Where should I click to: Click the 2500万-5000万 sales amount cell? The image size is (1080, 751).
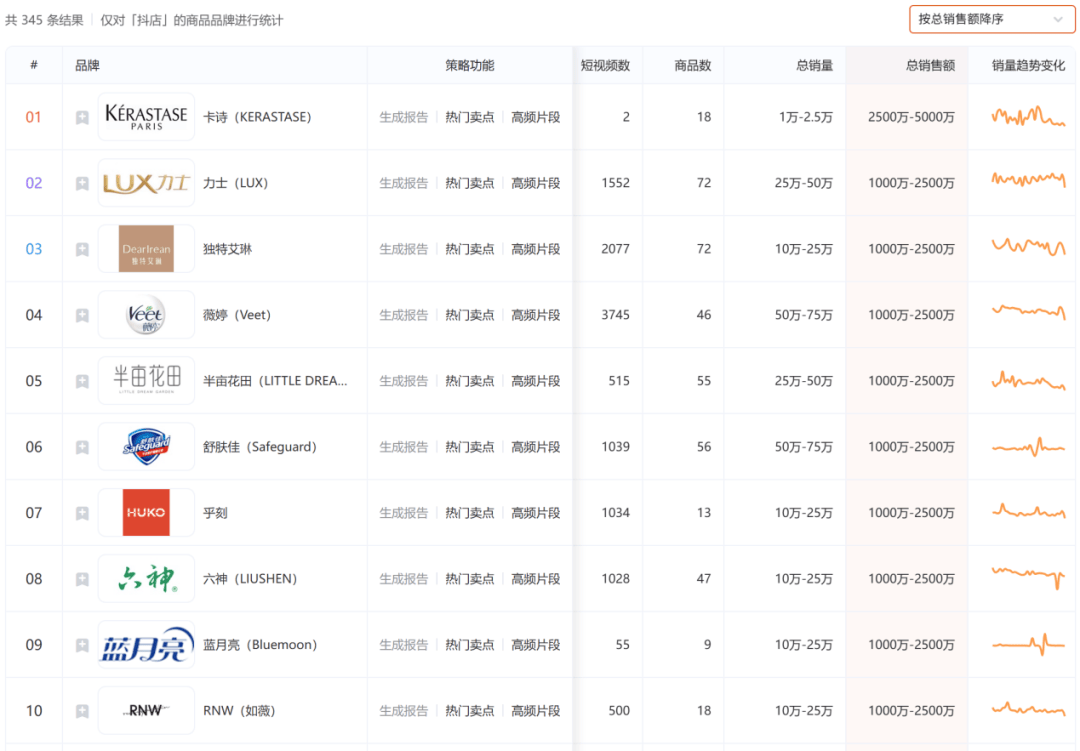911,117
